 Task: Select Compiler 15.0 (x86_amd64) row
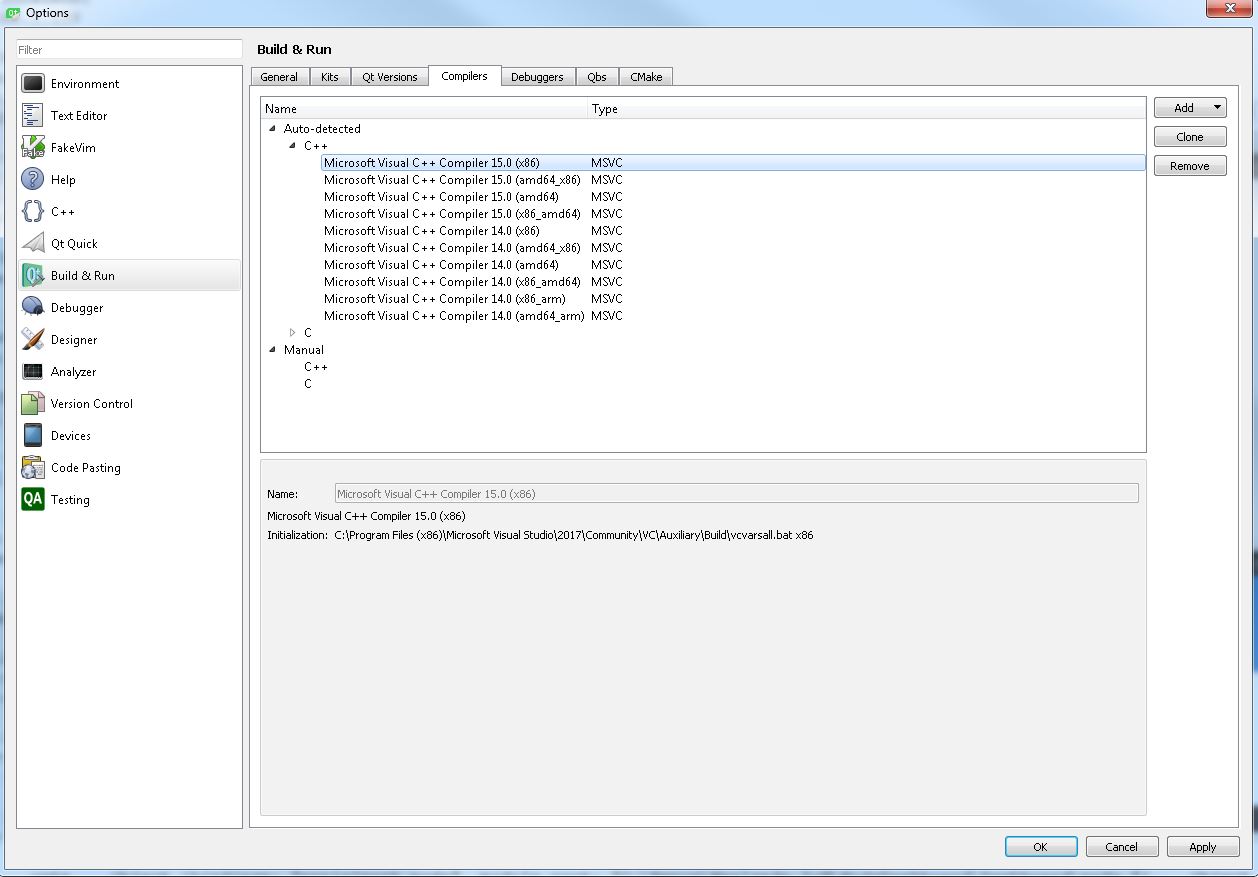click(733, 214)
